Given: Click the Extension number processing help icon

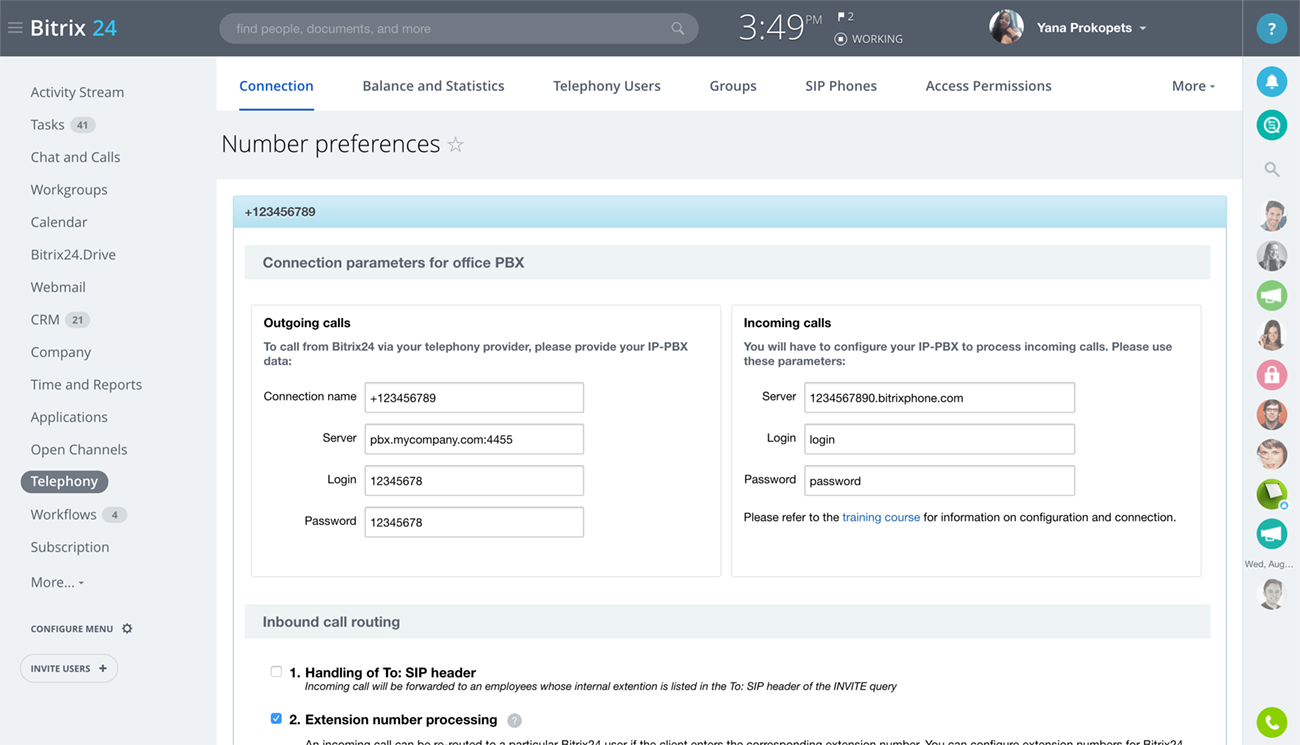Looking at the screenshot, I should click(x=514, y=720).
